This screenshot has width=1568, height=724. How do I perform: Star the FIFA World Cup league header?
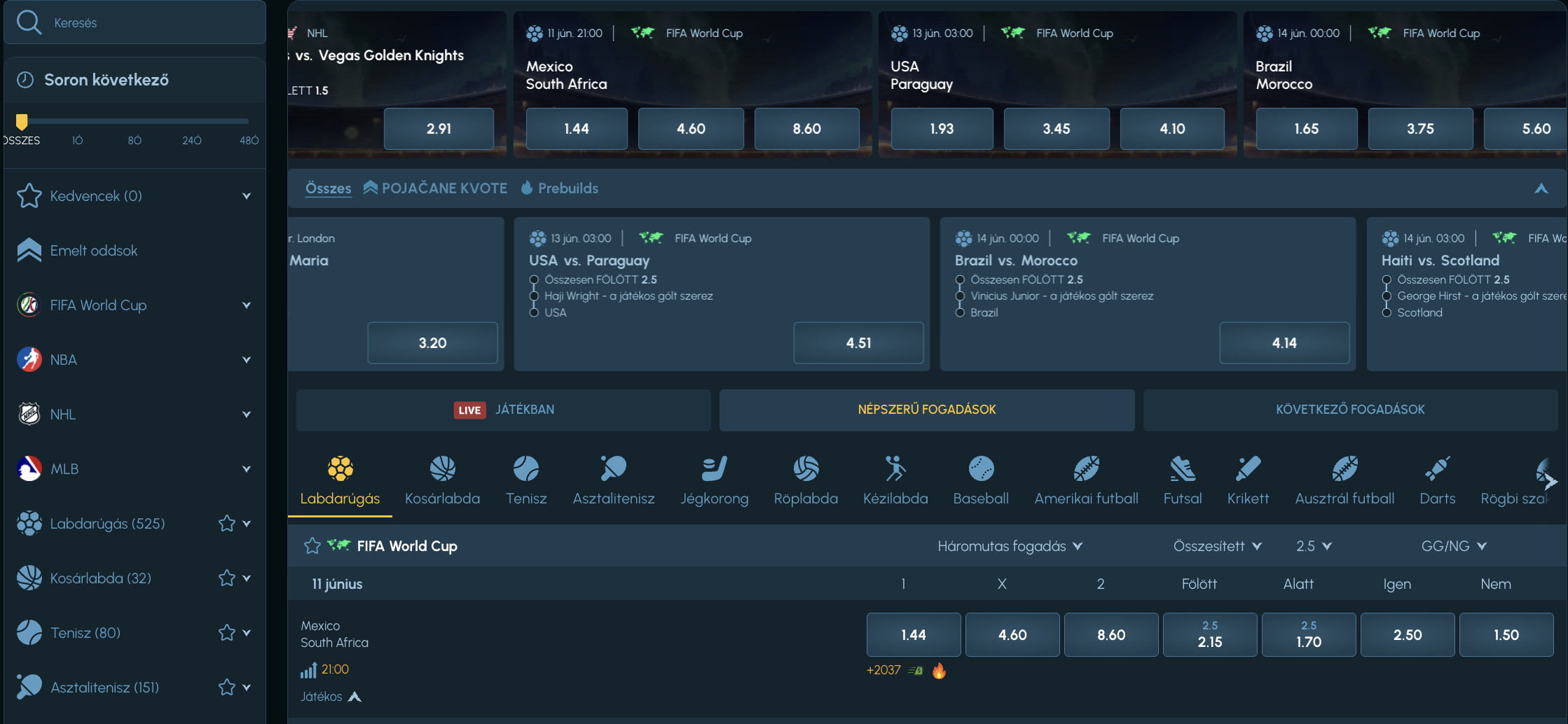point(312,545)
